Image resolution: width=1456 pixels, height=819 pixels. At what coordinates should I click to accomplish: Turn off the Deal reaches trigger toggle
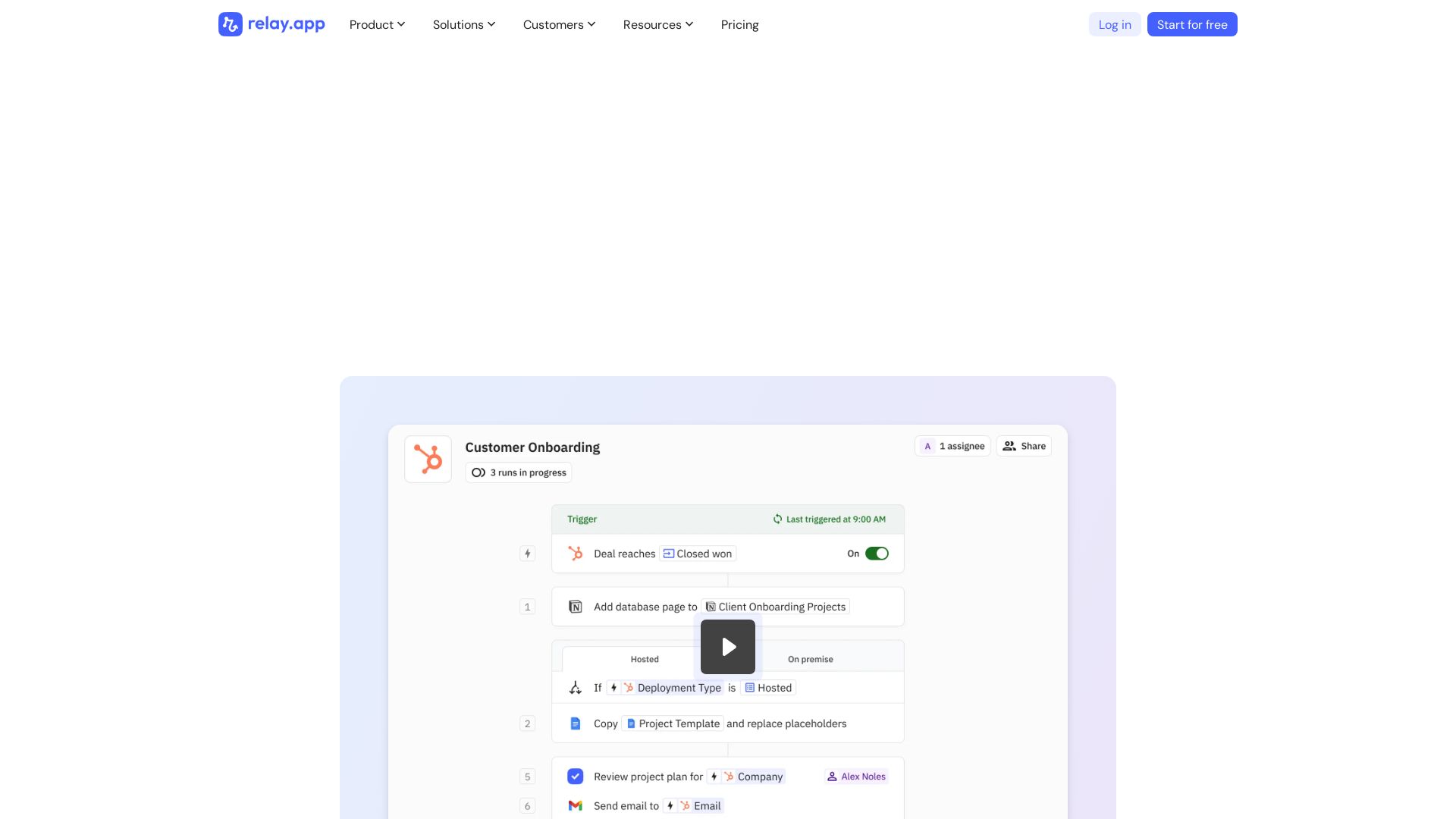[x=877, y=554]
